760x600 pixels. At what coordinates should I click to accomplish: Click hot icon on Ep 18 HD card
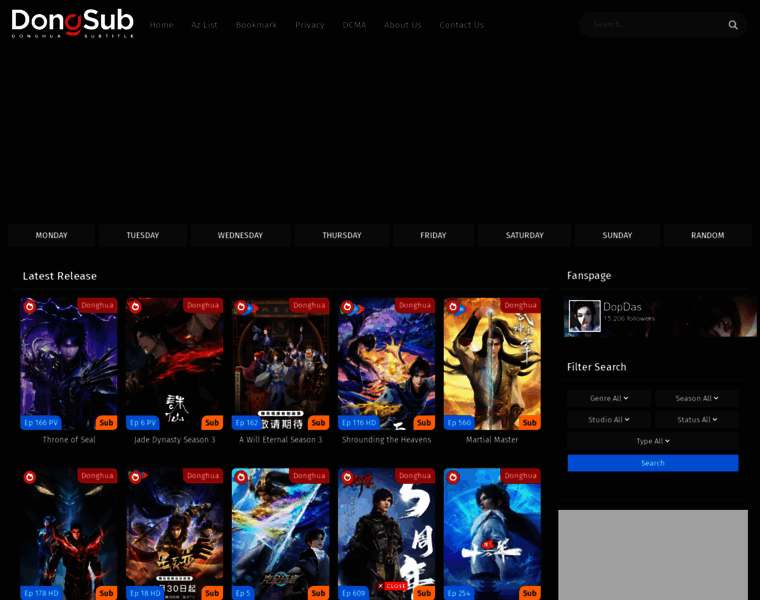click(x=135, y=477)
